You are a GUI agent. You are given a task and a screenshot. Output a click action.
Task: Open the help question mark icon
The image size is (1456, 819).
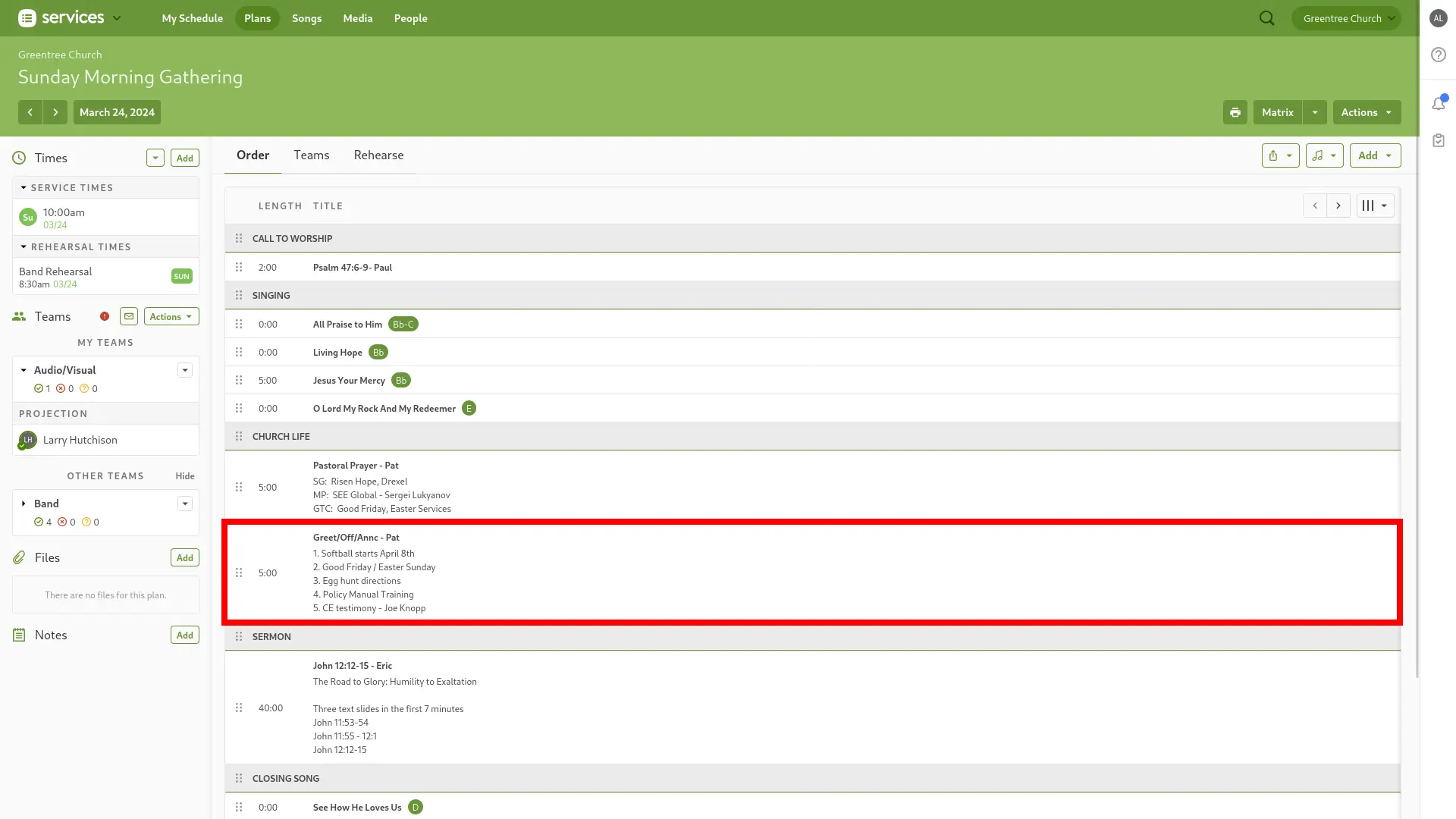[1439, 55]
